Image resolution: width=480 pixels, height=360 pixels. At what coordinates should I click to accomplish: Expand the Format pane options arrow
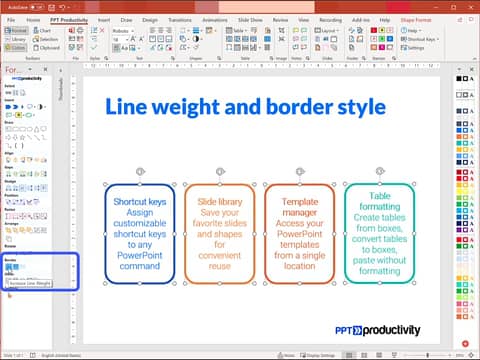point(30,69)
